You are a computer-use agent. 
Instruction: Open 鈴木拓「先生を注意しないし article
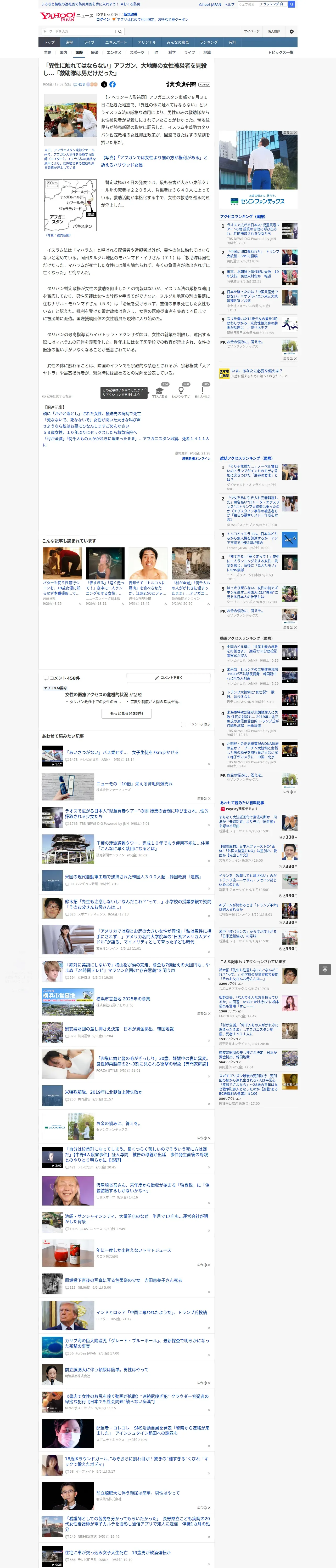pos(138,904)
